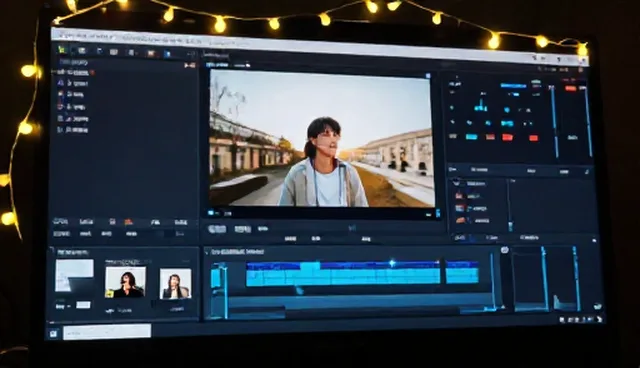Click the orange-and-white icon at the media list's top right
This screenshot has width=640, height=368.
coord(190,65)
